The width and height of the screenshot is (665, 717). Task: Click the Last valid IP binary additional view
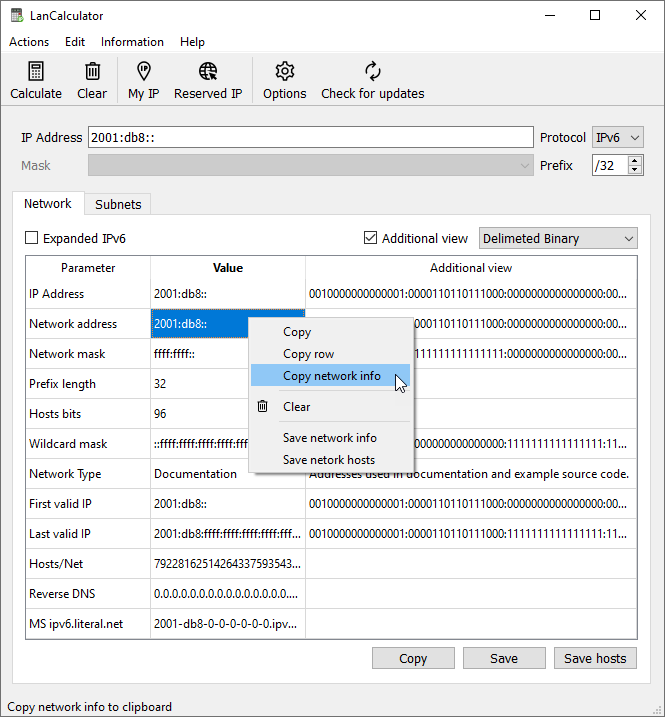471,534
